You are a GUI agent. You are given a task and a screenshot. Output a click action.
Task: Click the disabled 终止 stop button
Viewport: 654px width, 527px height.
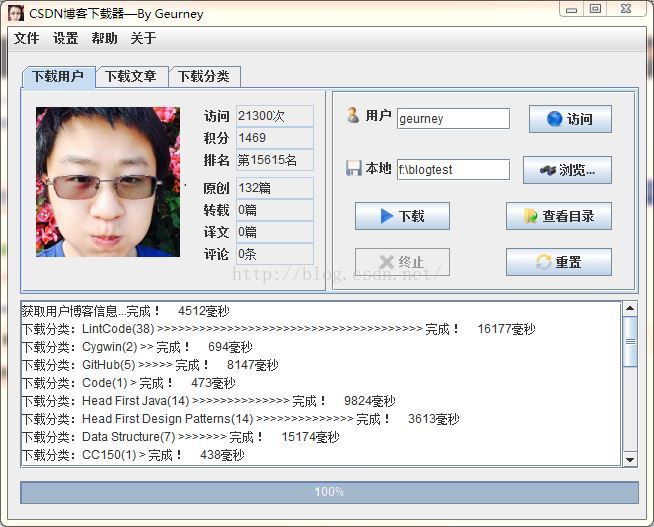click(x=402, y=262)
